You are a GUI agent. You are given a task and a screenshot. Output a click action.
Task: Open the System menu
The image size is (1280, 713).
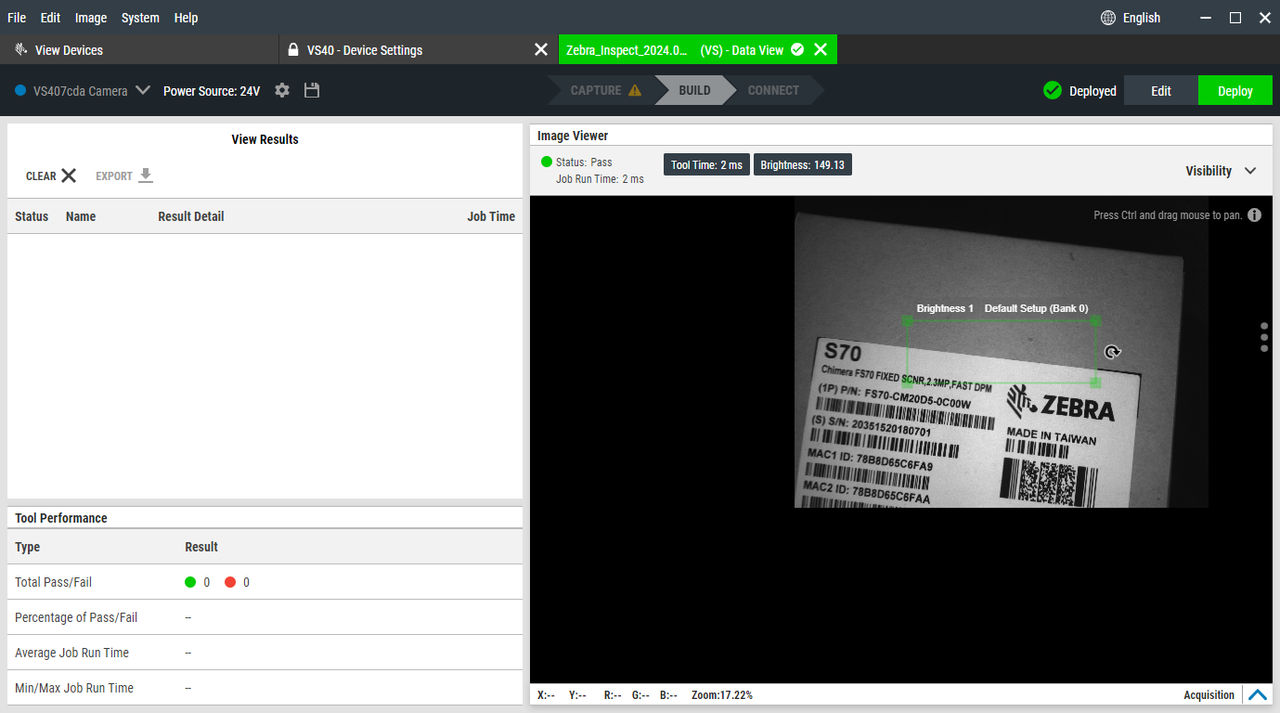(x=140, y=17)
